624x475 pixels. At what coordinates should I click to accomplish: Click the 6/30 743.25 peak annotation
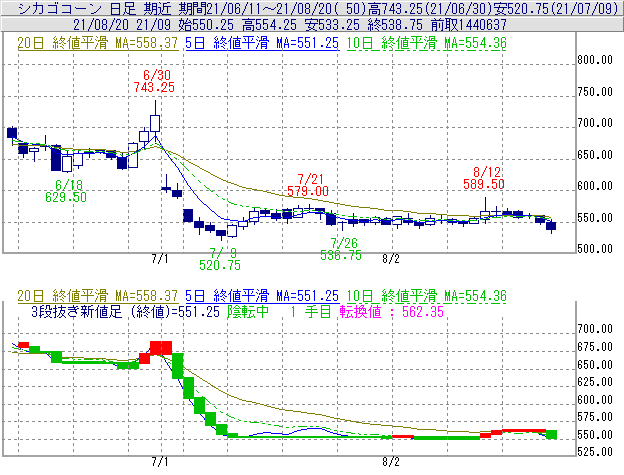point(154,81)
